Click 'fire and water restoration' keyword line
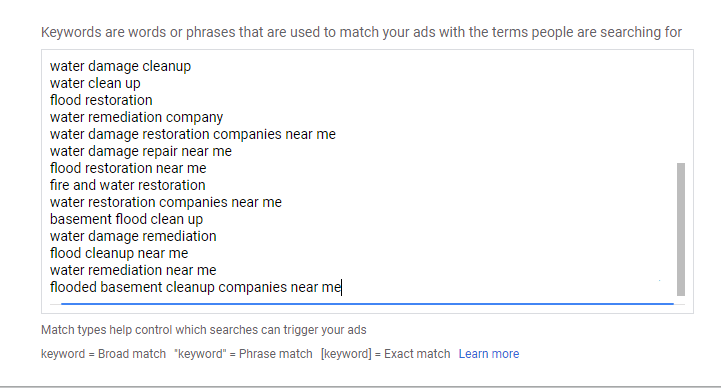Screen dimensions: 721x388 (127, 185)
